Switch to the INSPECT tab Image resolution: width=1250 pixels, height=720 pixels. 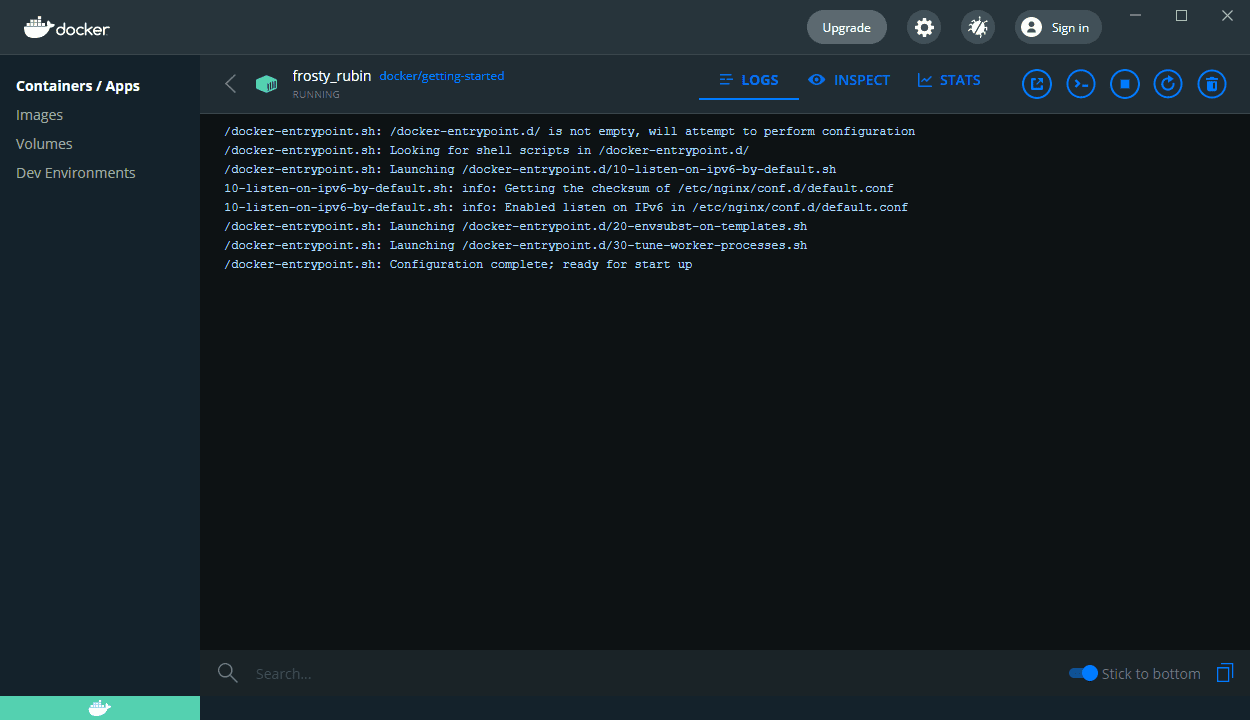(x=849, y=80)
